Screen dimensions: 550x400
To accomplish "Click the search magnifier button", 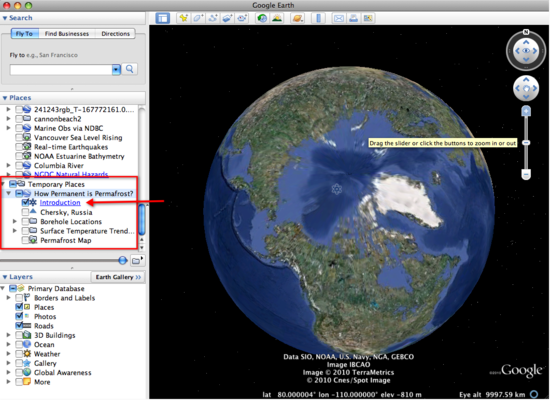I will click(x=130, y=69).
